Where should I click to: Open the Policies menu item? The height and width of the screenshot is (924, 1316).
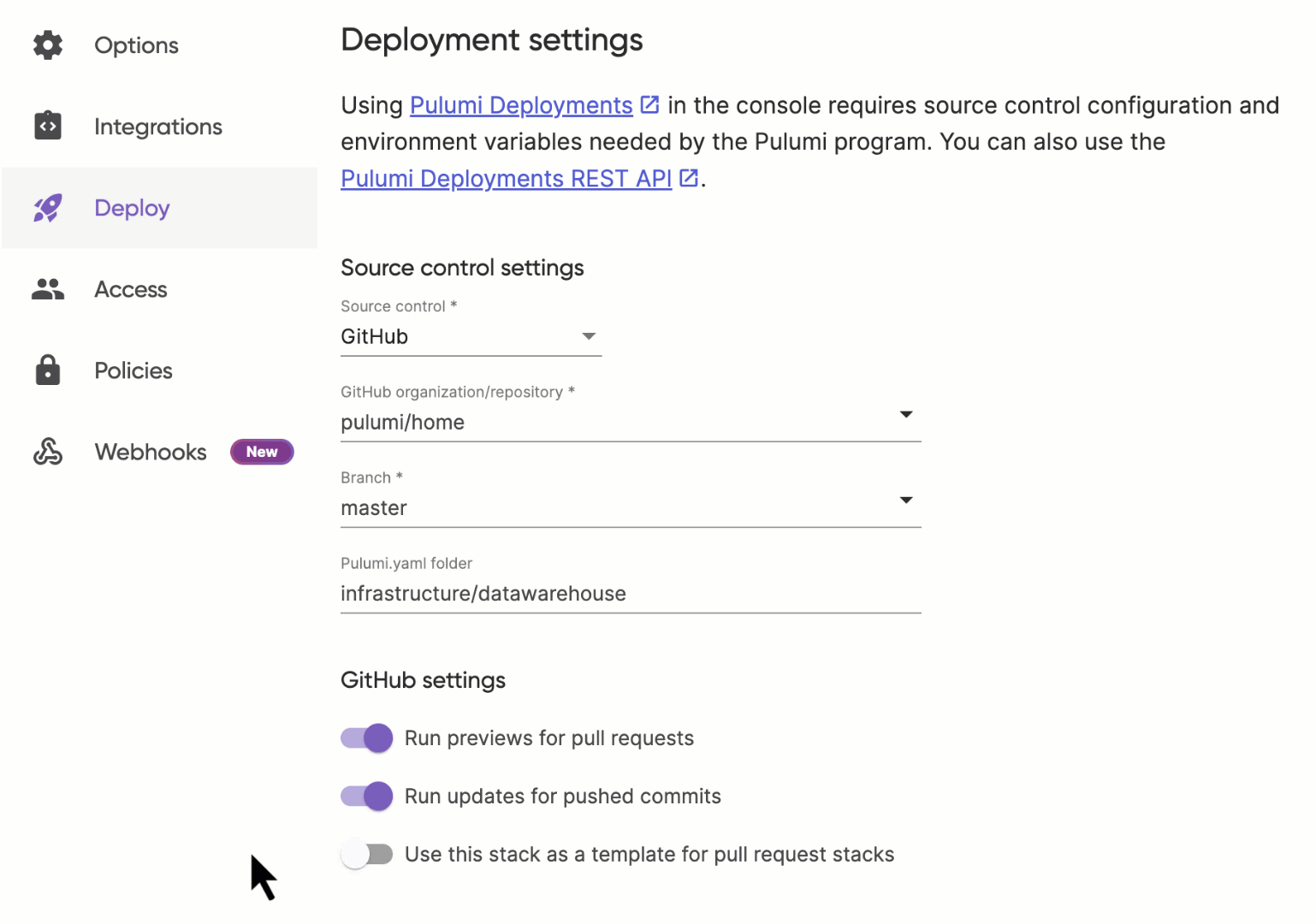(x=133, y=370)
